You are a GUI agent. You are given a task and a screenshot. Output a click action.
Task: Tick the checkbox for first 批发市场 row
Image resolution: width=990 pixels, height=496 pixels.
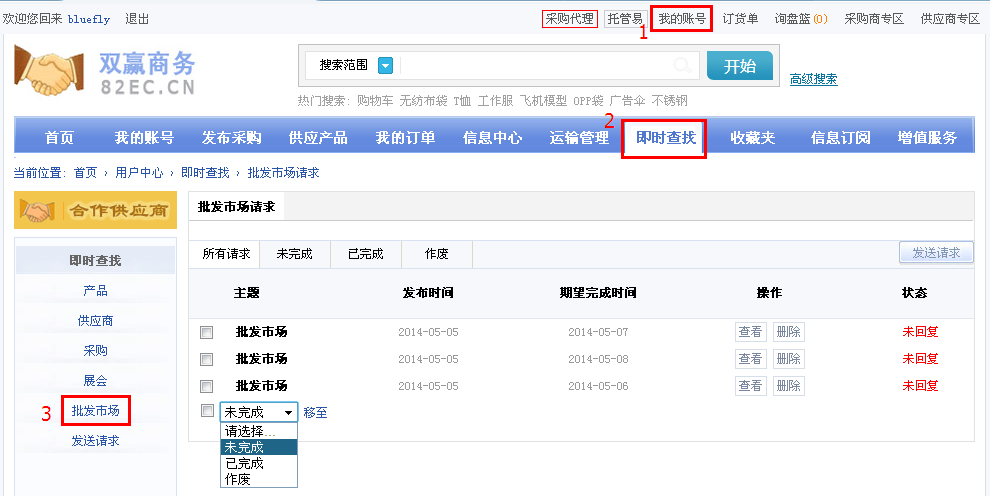[206, 332]
